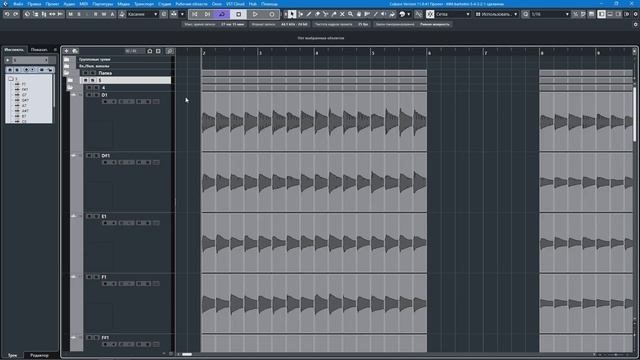This screenshot has width=640, height=360.
Task: Switch to the Показать visibility tab
Action: tap(39, 50)
